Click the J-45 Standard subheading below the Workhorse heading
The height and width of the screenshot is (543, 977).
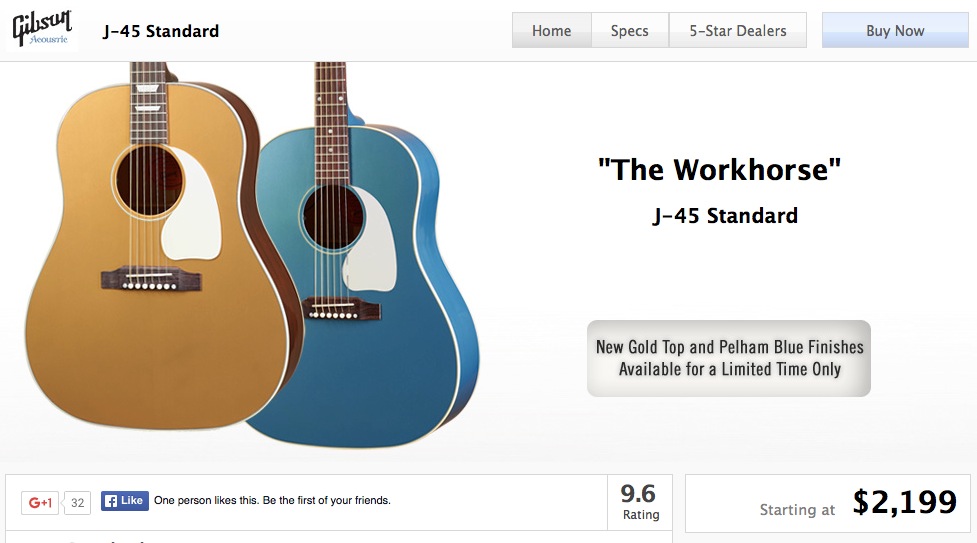[x=725, y=215]
